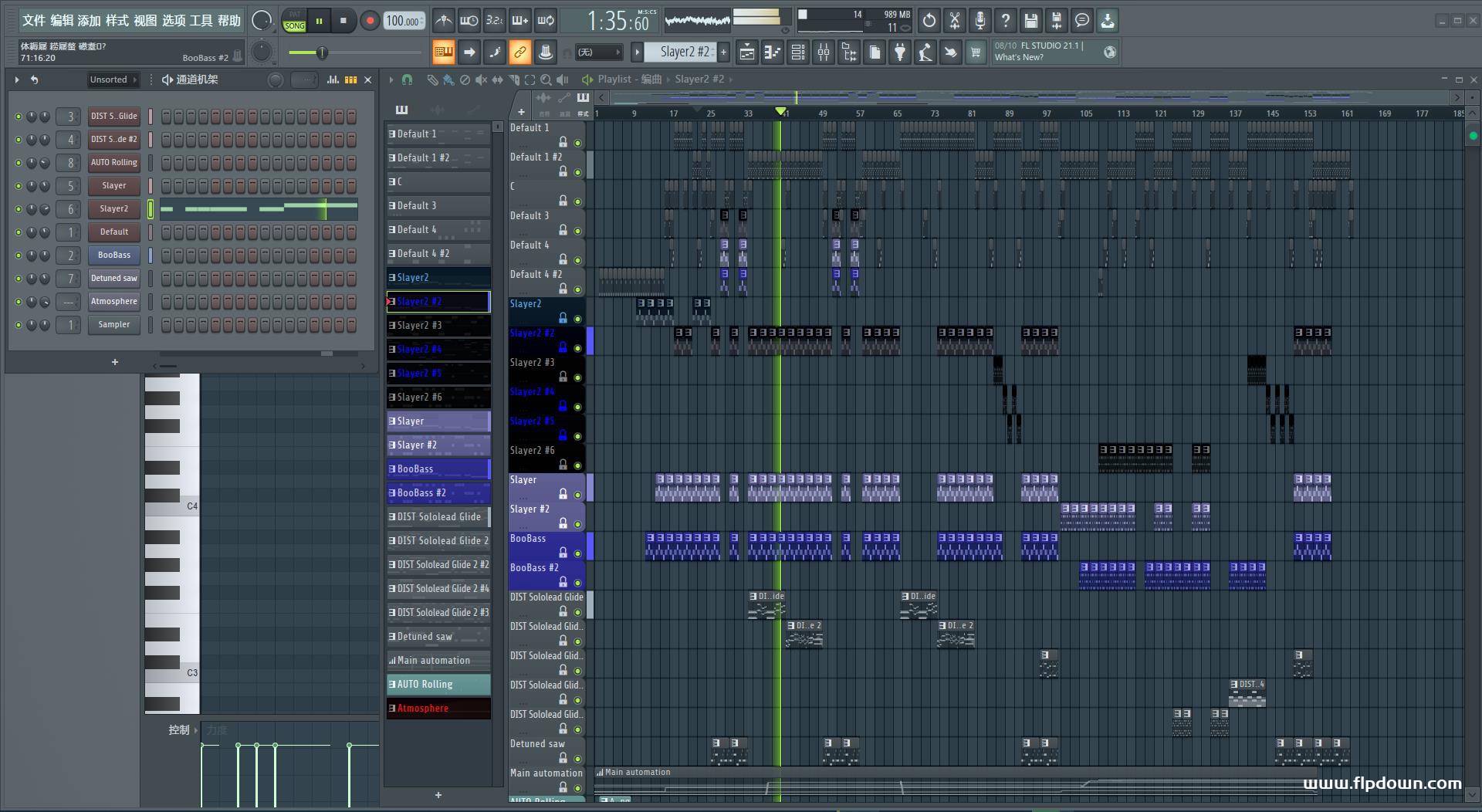Open the channel rack options arrow menu

pyautogui.click(x=17, y=80)
